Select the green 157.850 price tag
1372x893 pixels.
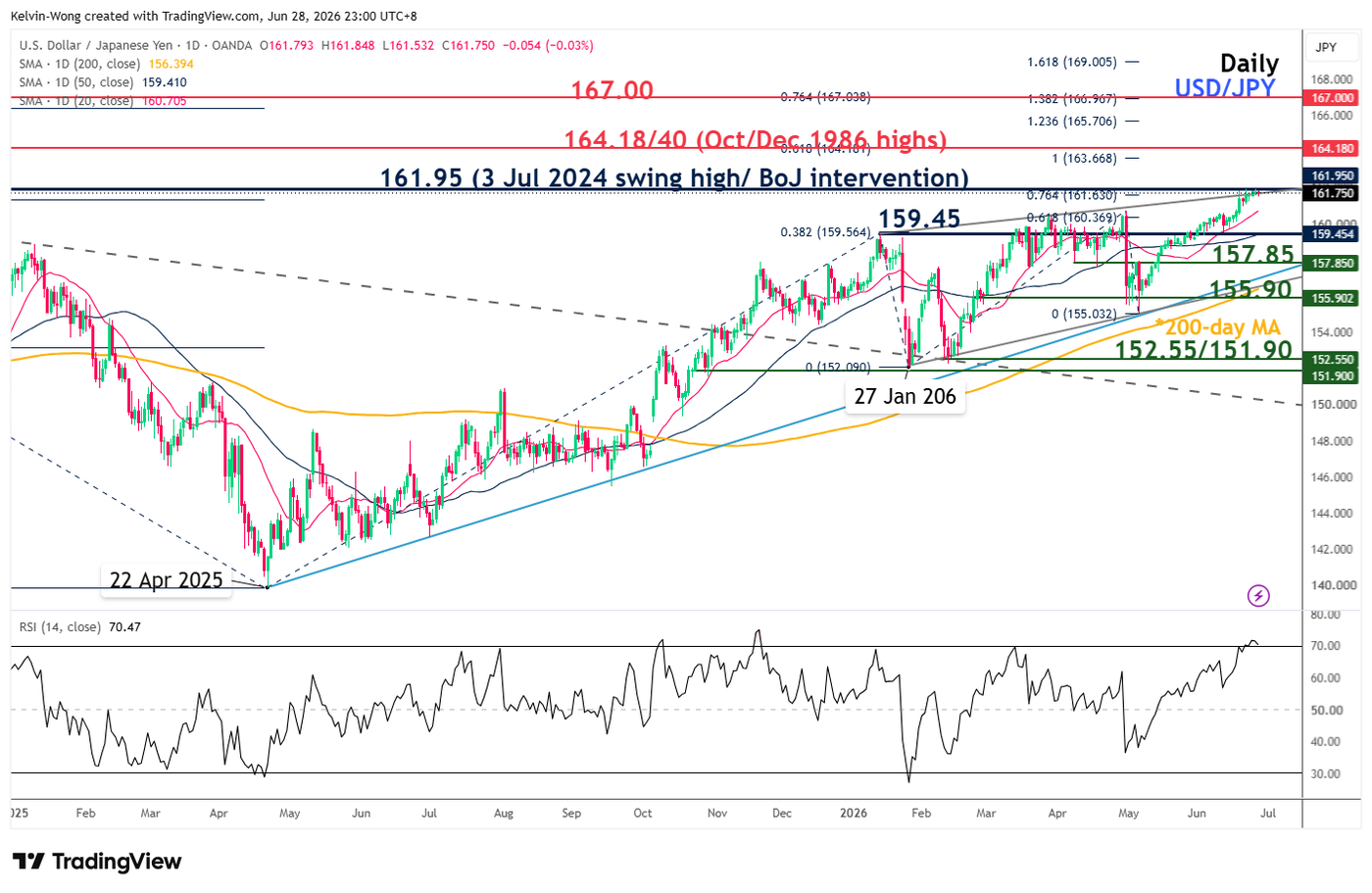(1333, 264)
